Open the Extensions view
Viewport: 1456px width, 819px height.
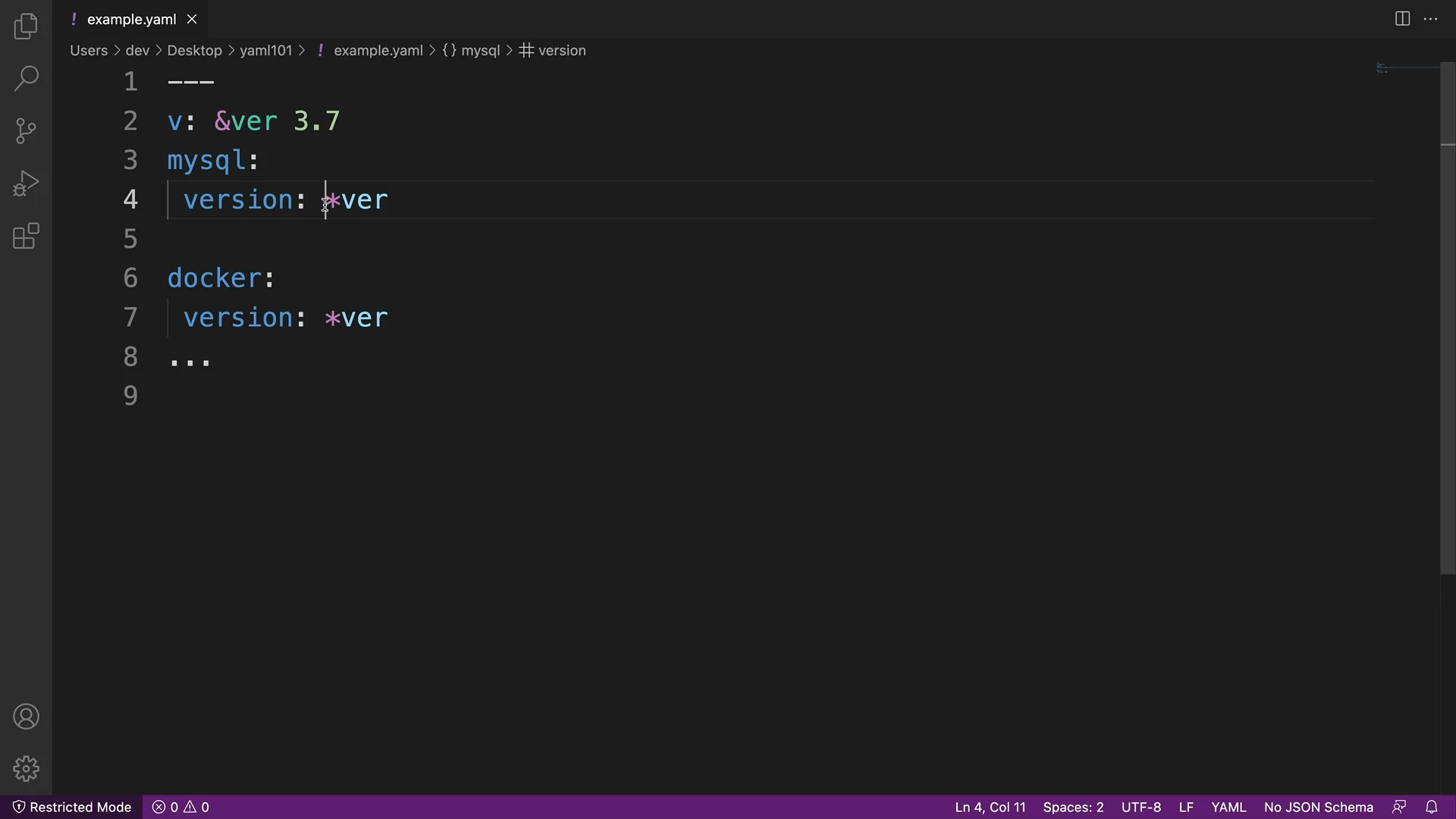click(x=26, y=236)
